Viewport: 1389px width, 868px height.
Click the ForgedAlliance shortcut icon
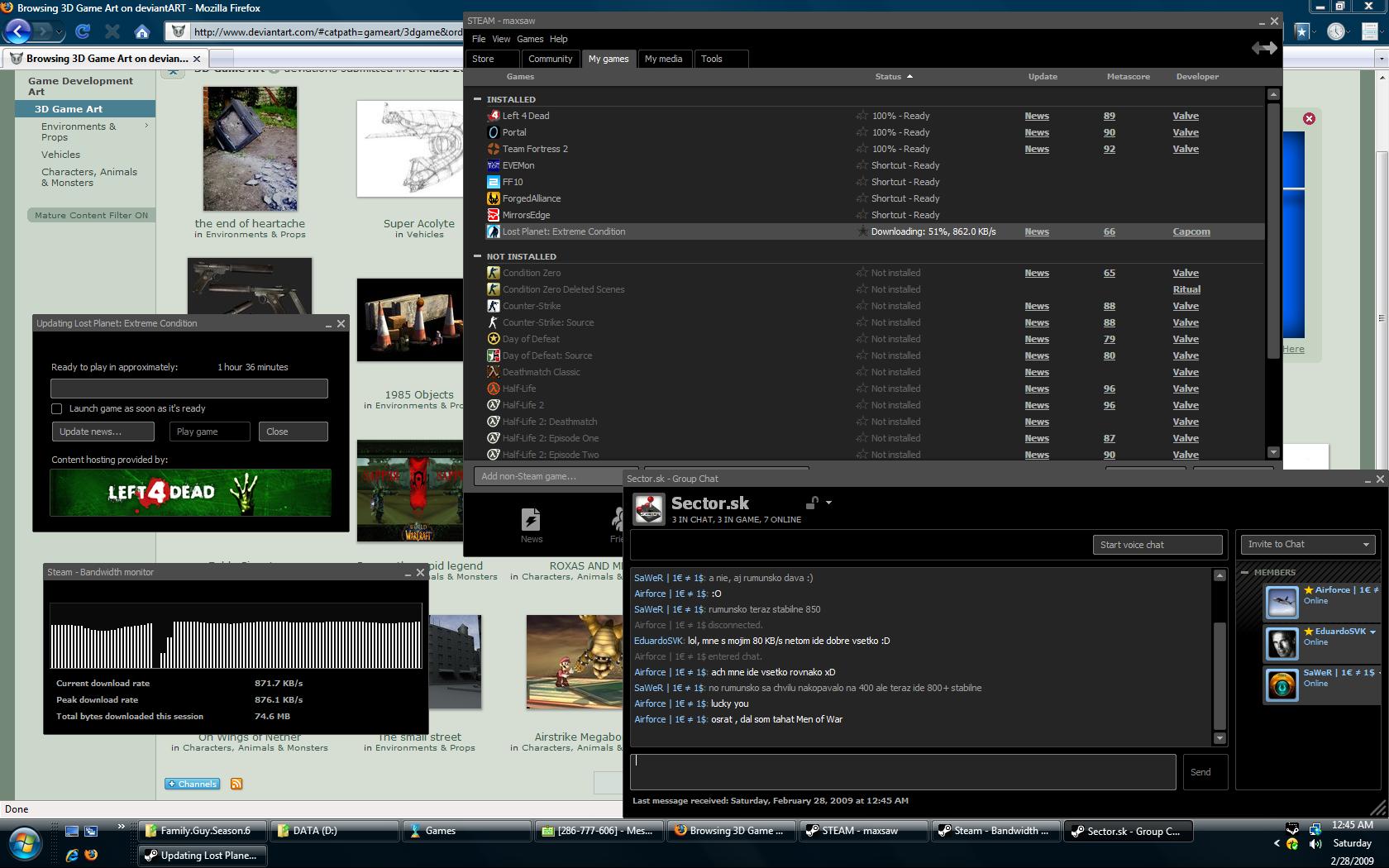[x=494, y=198]
